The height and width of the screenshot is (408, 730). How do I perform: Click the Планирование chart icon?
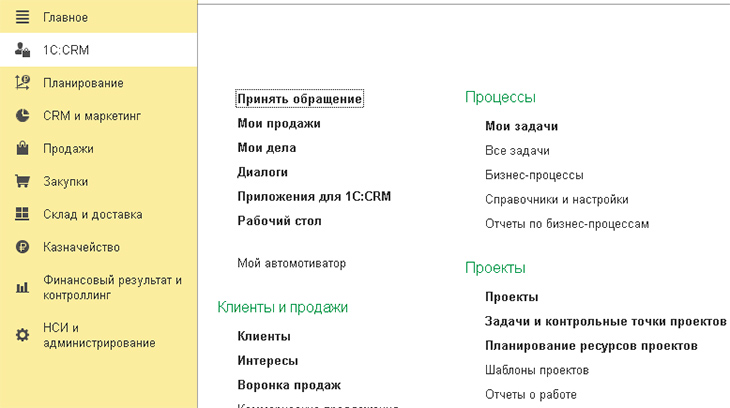coord(22,82)
